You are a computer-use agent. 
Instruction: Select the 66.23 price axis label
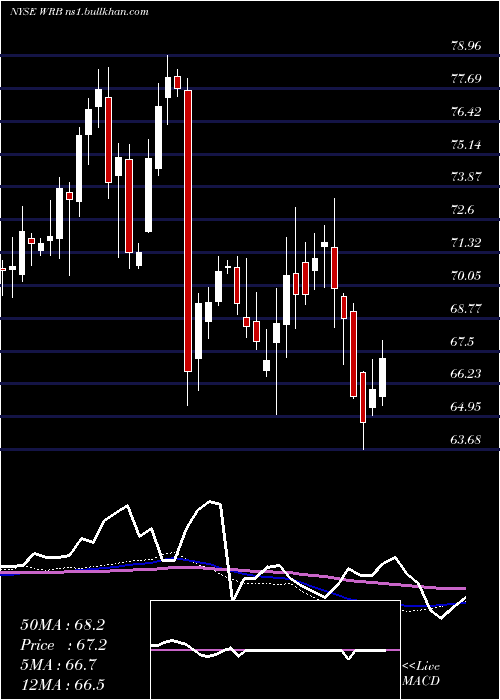pyautogui.click(x=466, y=374)
